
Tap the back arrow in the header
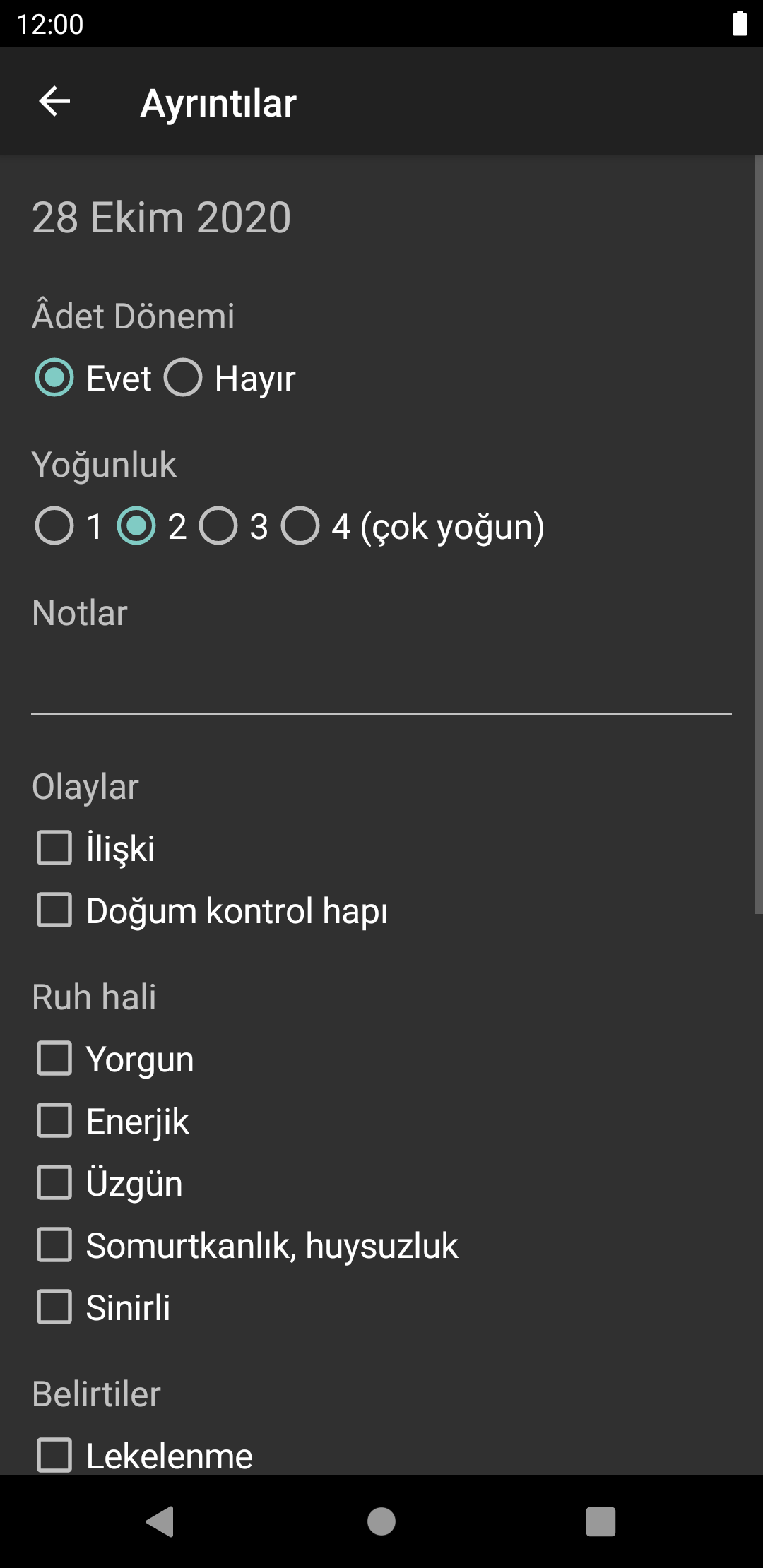pos(54,102)
